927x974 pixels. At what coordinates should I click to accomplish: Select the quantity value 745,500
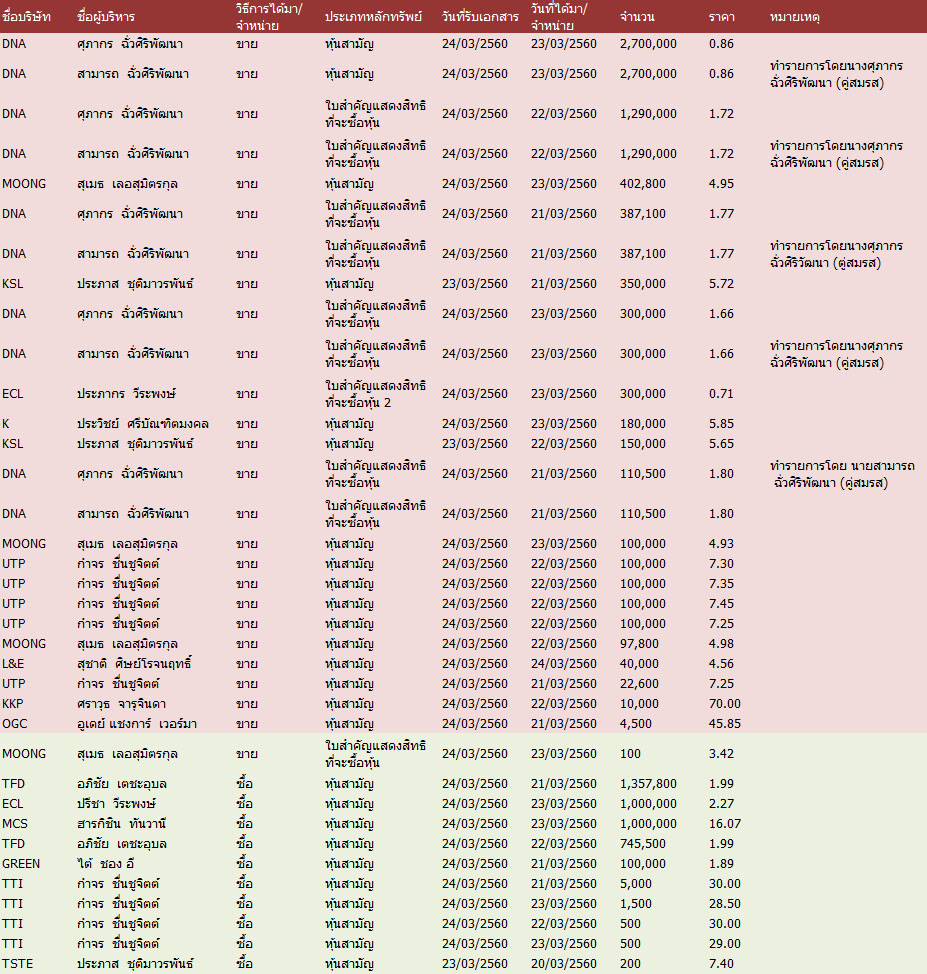click(642, 844)
